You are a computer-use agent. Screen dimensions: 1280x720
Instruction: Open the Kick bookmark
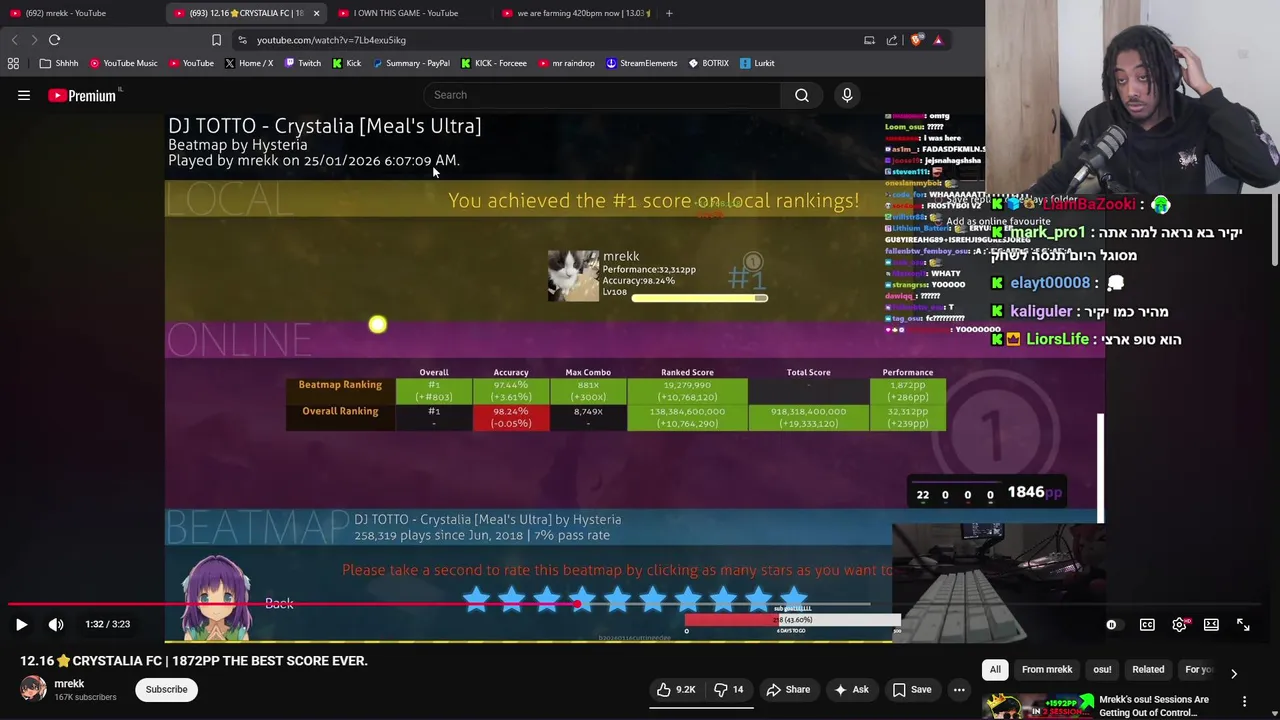point(347,63)
